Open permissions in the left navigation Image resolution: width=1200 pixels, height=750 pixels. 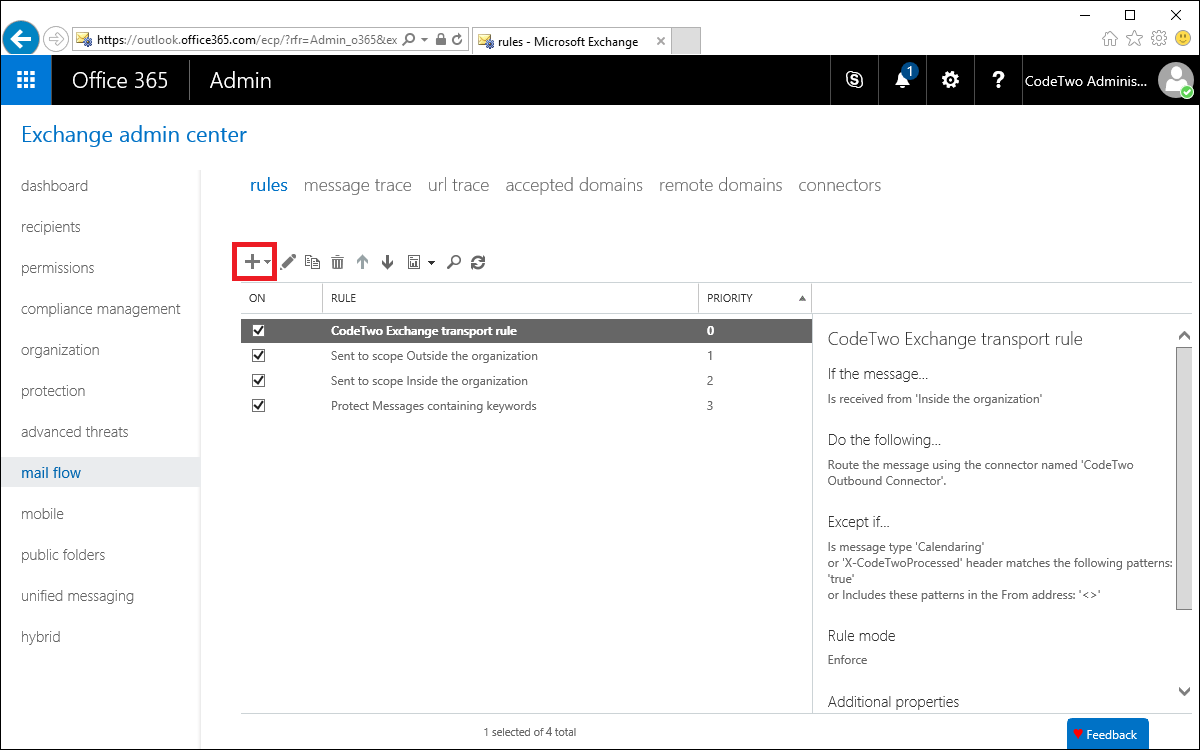58,268
